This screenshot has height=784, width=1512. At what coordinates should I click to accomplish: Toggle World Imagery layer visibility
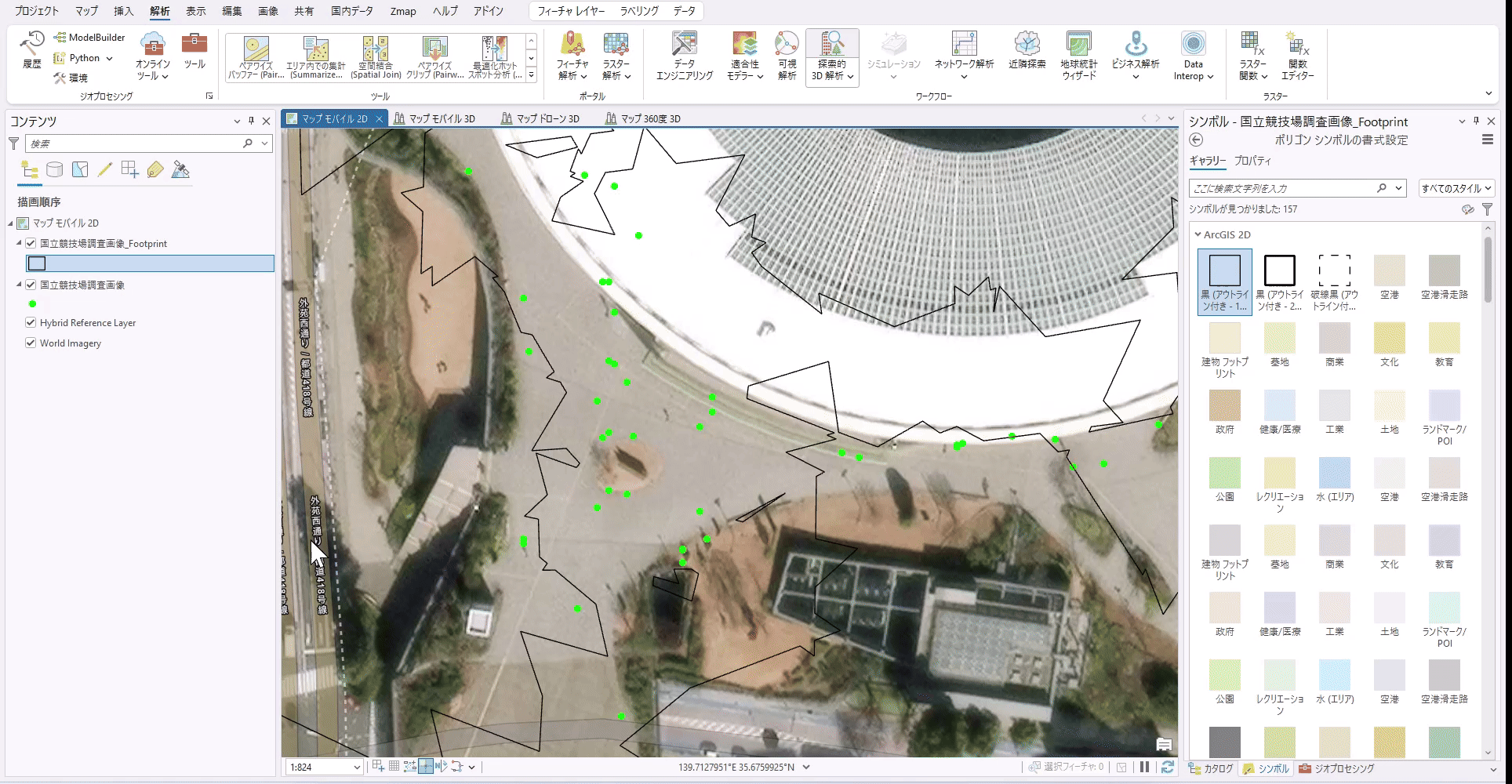[31, 343]
